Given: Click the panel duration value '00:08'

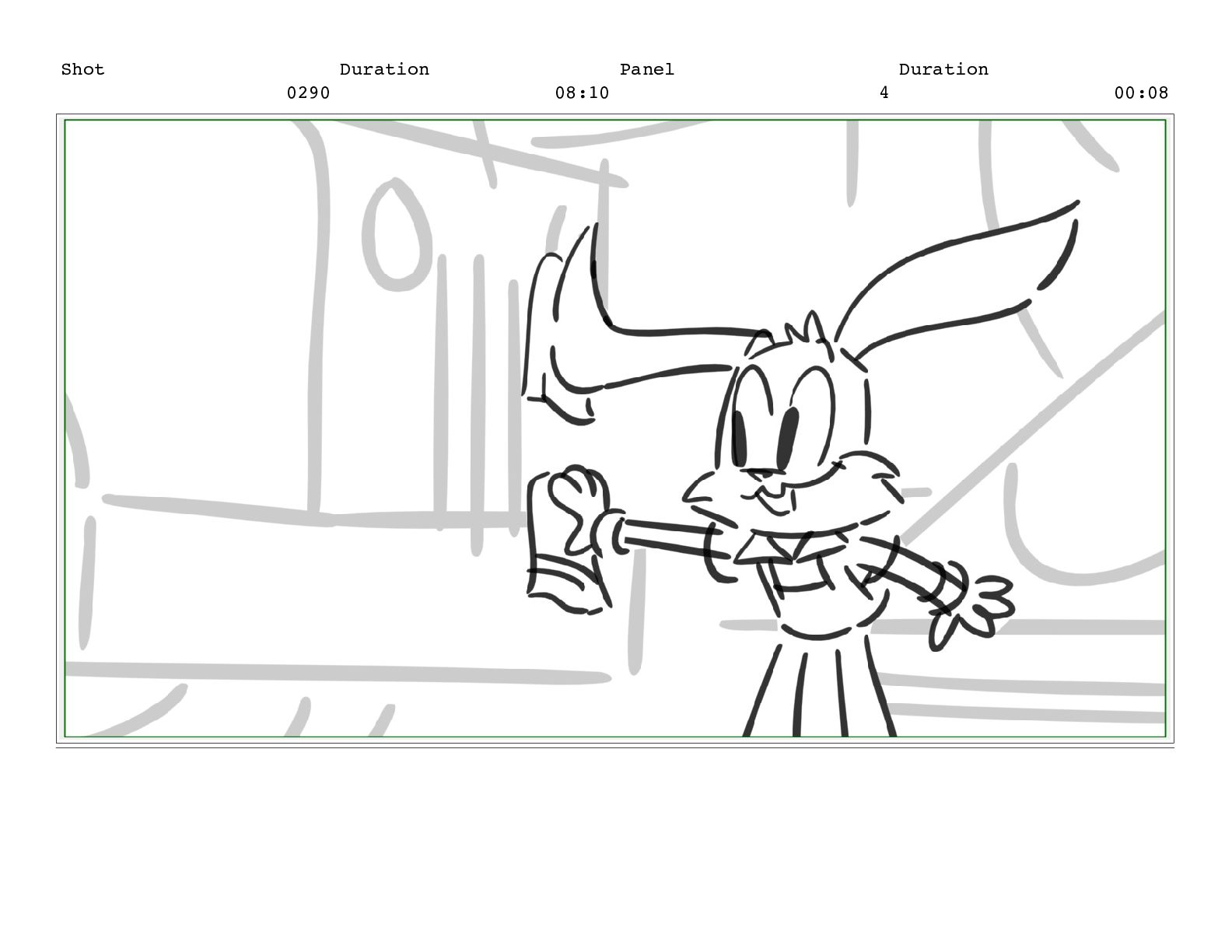Looking at the screenshot, I should click(1141, 93).
